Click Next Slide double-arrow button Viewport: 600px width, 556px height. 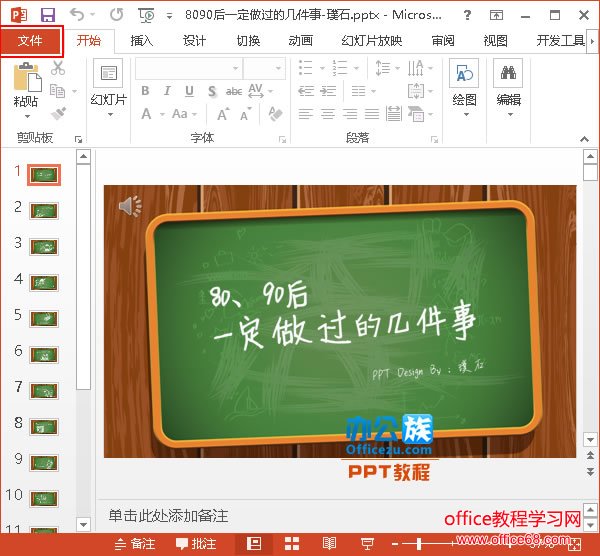click(590, 472)
